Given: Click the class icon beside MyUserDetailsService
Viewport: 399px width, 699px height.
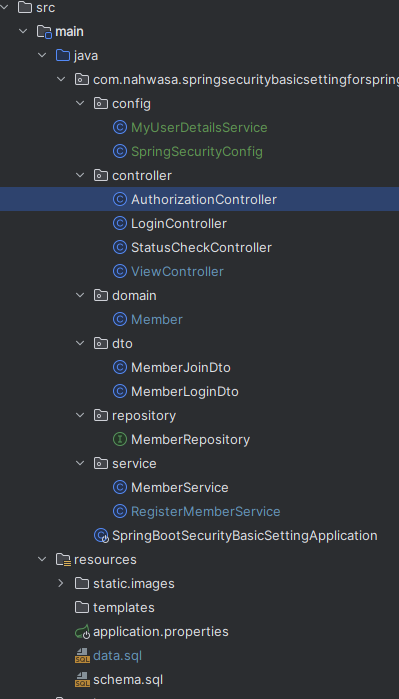Looking at the screenshot, I should click(119, 127).
